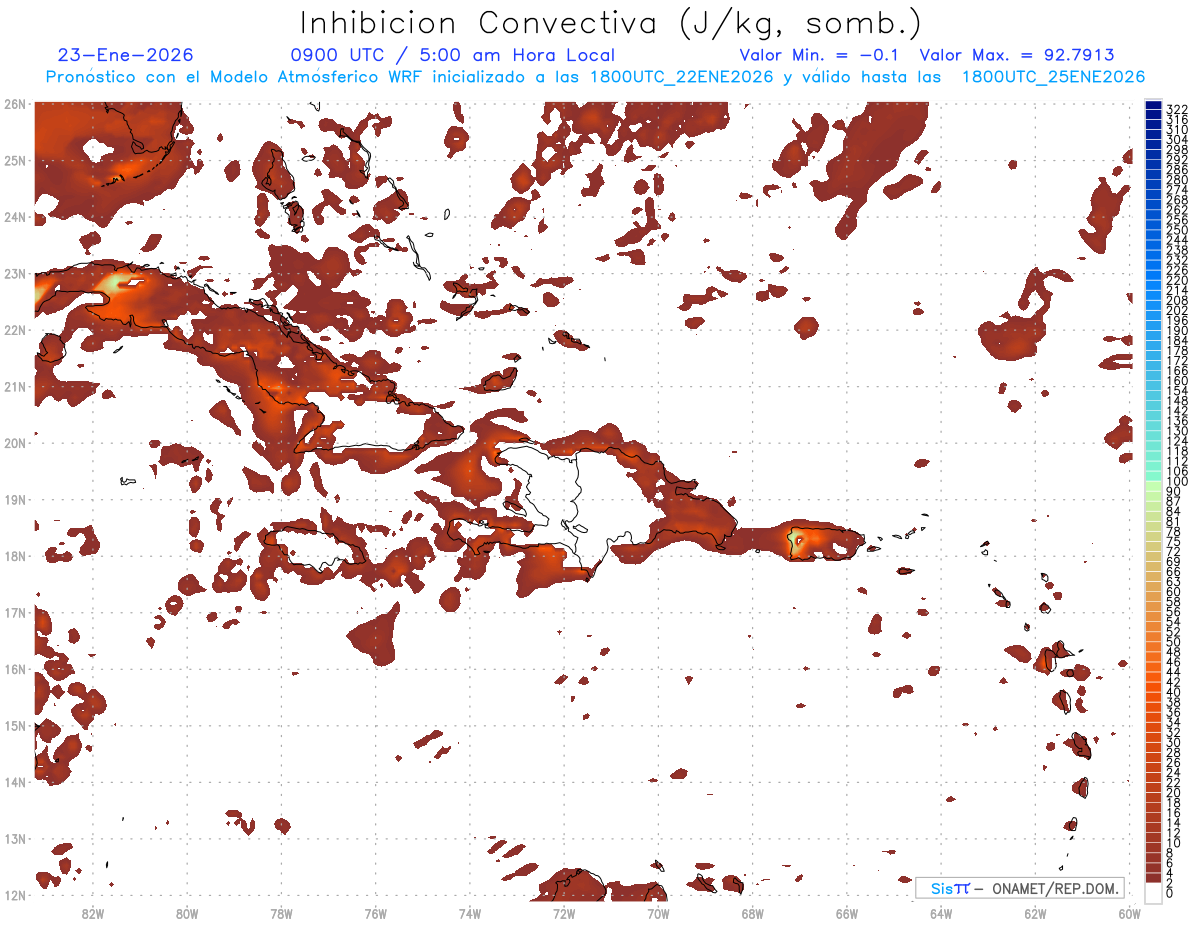Click the "60W" longitude label
Screen dimensions: 1200x927
(x=1129, y=912)
